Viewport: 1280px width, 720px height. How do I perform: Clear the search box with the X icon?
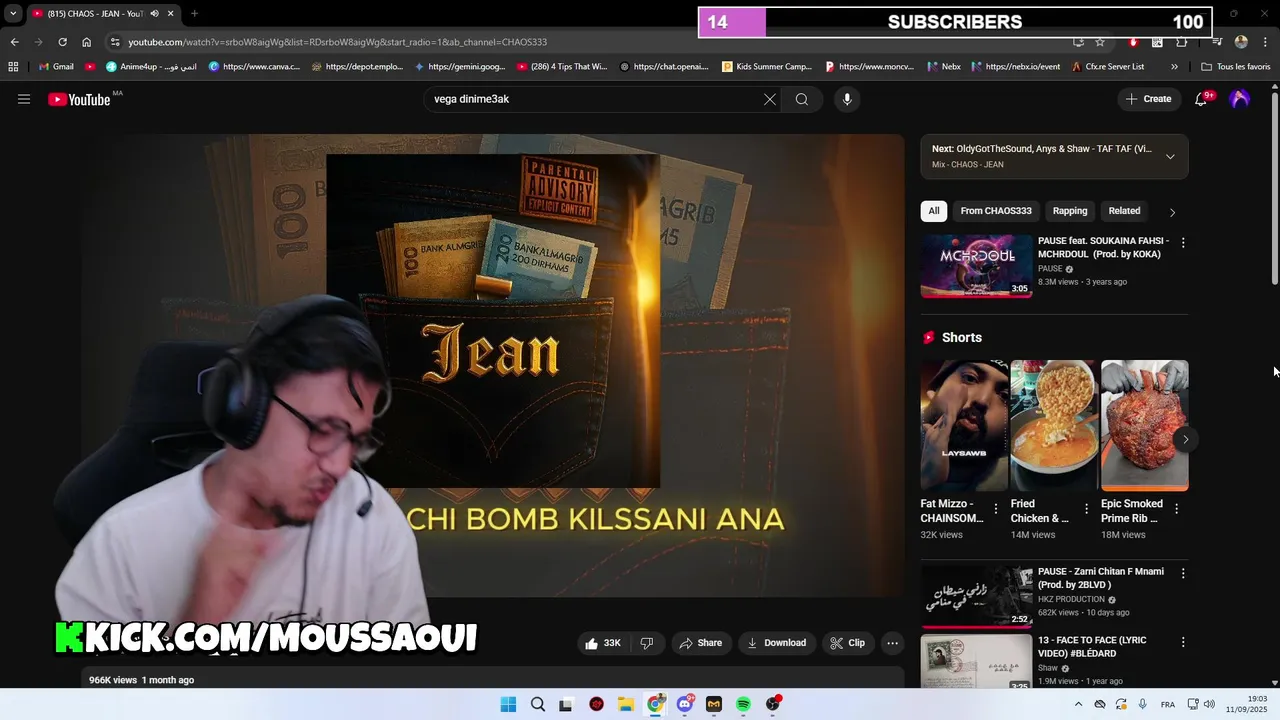tap(770, 99)
